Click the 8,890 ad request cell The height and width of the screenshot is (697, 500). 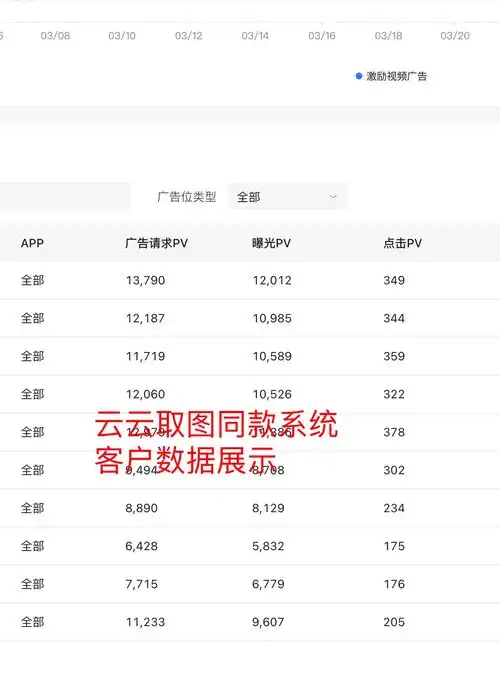(x=141, y=508)
